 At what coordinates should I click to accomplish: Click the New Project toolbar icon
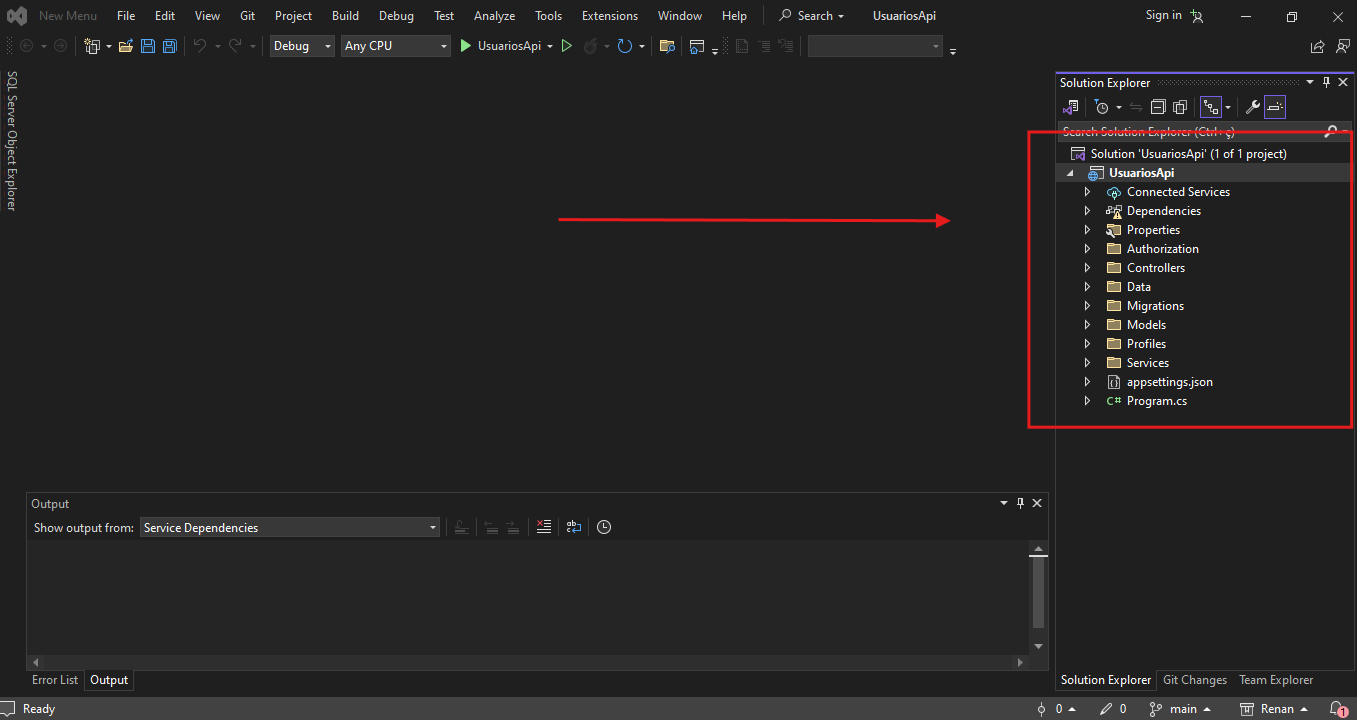(x=92, y=46)
